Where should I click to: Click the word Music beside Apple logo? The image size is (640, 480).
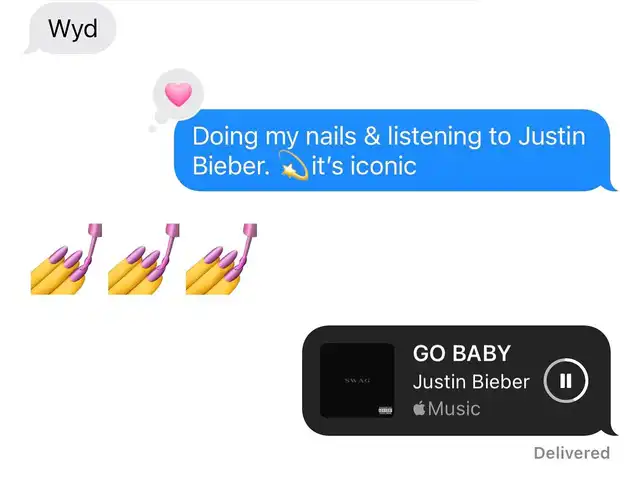tap(454, 408)
